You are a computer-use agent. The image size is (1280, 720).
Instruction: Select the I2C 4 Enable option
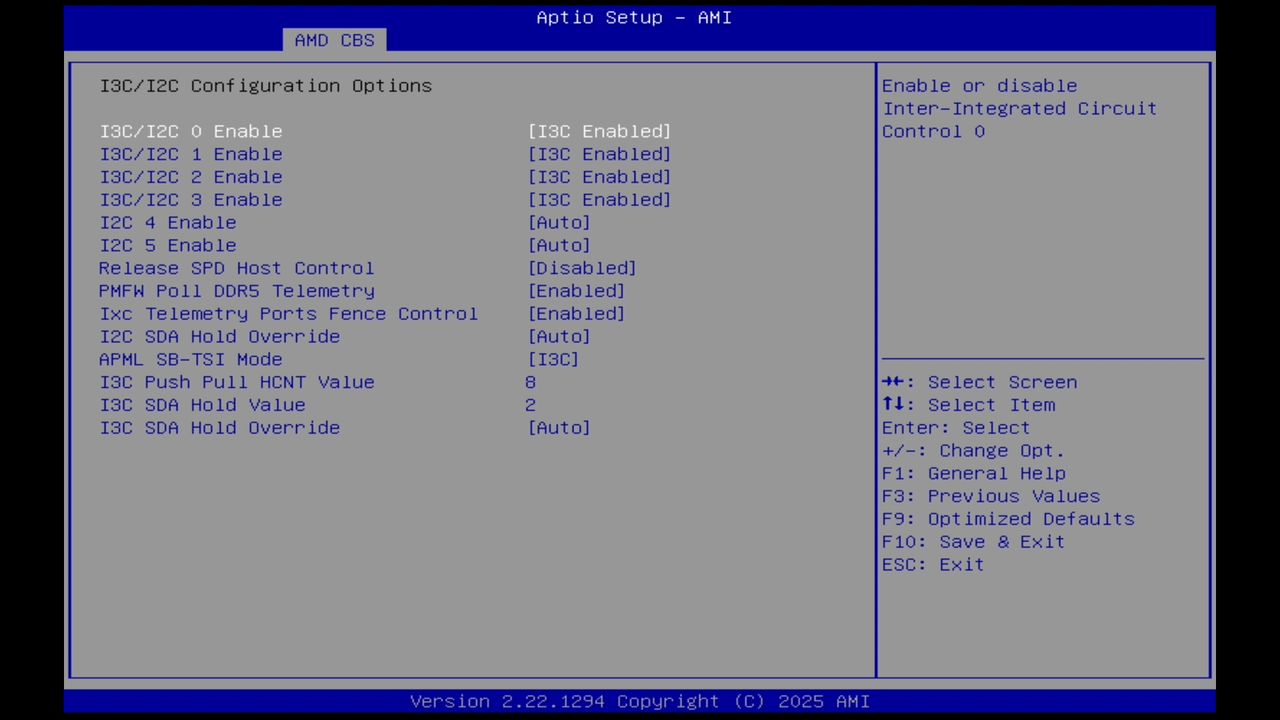click(x=168, y=222)
